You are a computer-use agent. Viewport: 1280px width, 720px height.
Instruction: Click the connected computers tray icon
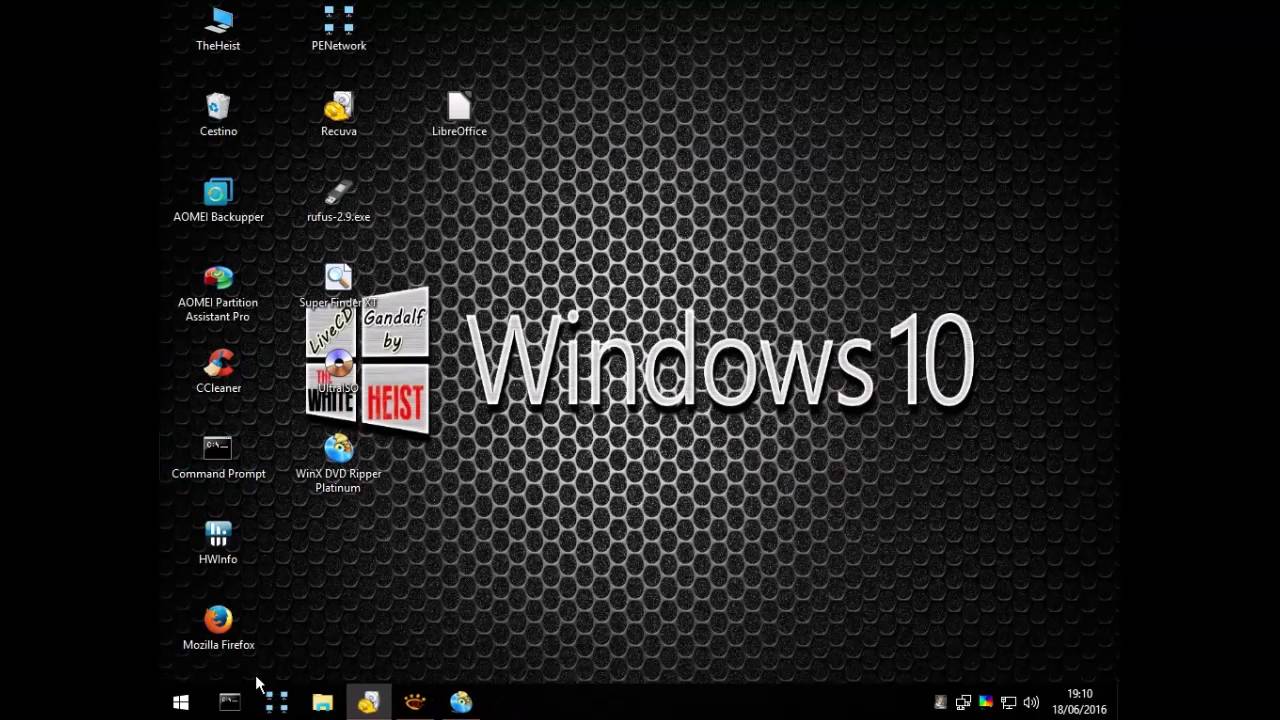point(962,703)
